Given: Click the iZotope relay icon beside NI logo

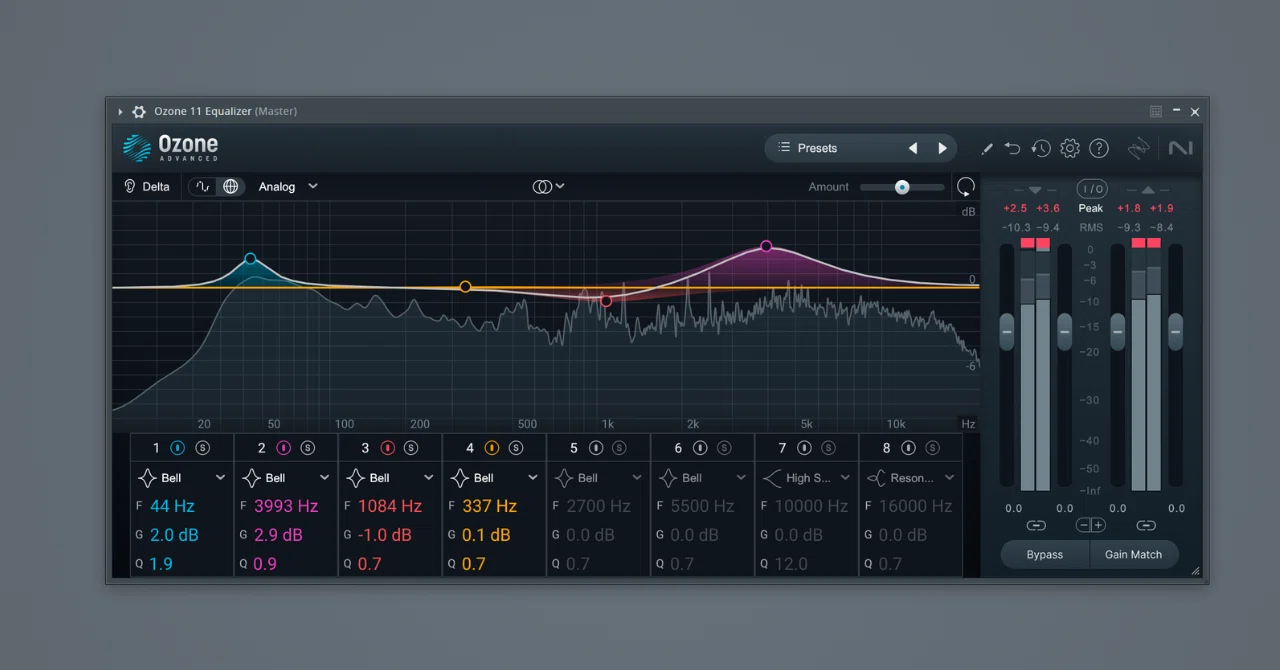Looking at the screenshot, I should (x=1138, y=148).
